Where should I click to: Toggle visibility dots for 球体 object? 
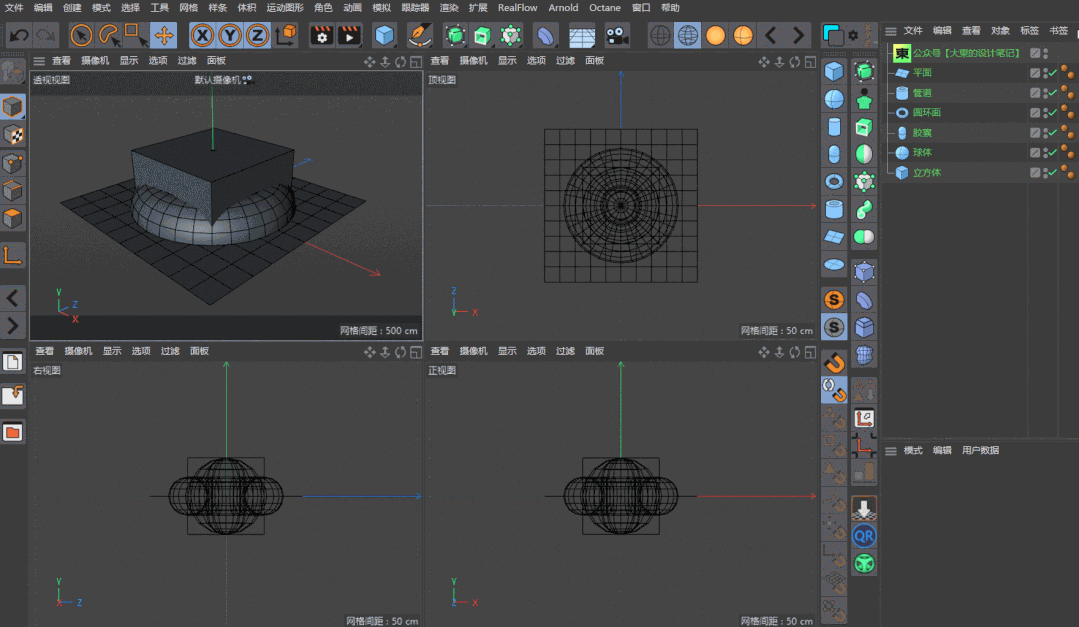1043,153
